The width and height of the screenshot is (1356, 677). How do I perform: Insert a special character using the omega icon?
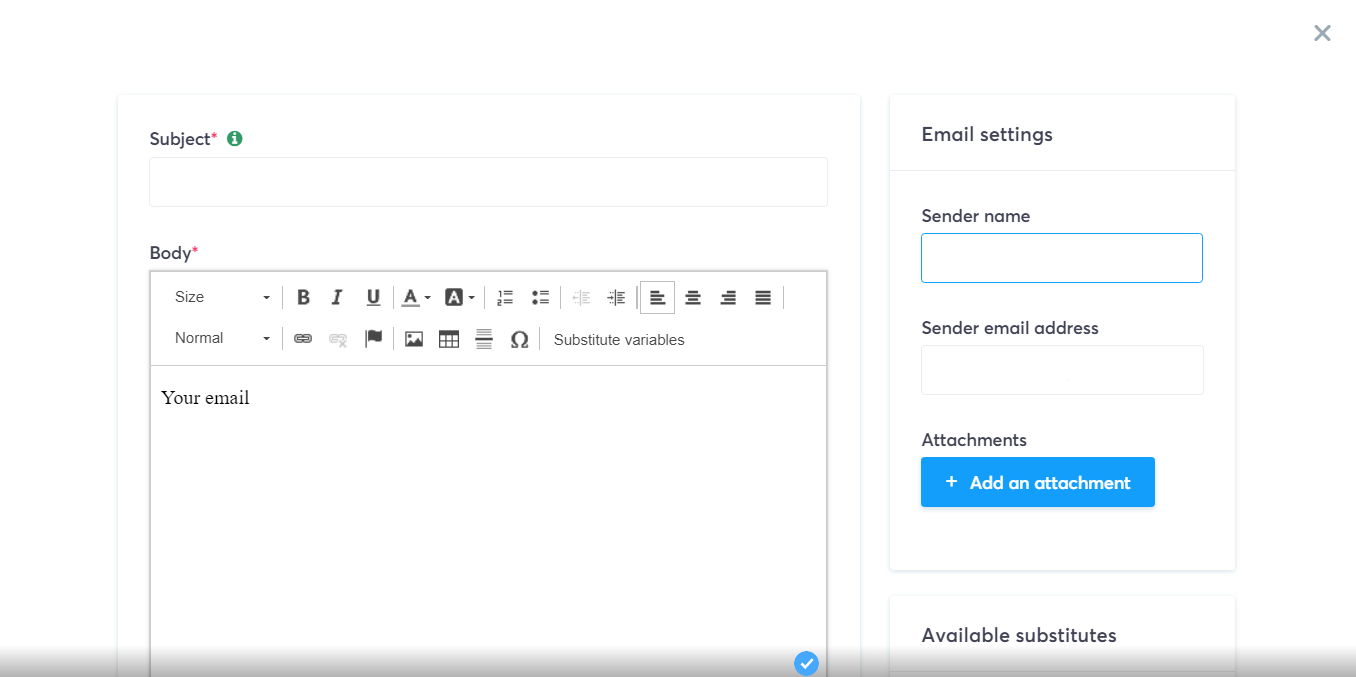point(519,339)
